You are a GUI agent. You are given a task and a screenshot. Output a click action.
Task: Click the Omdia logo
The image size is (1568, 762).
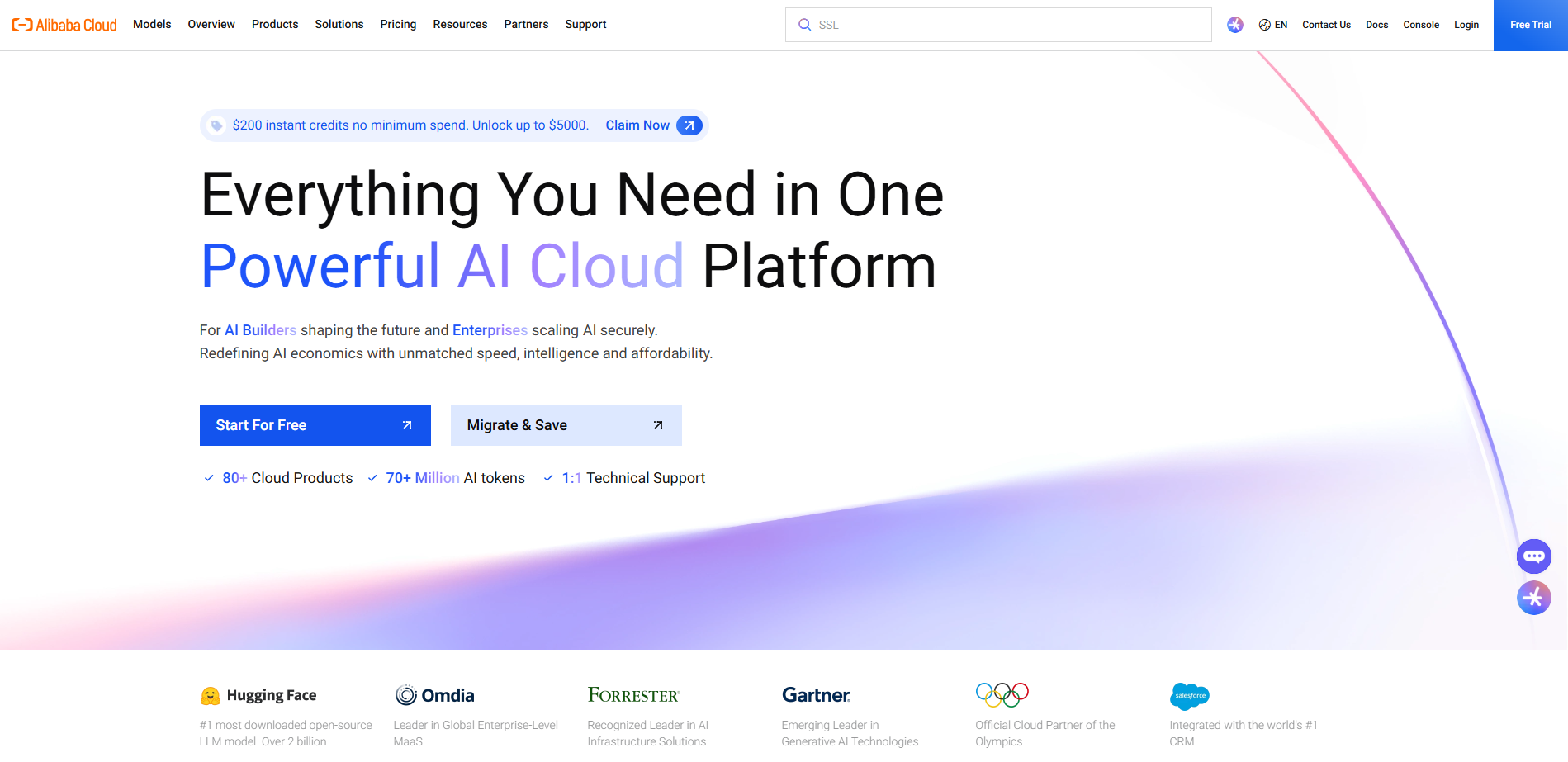tap(434, 695)
